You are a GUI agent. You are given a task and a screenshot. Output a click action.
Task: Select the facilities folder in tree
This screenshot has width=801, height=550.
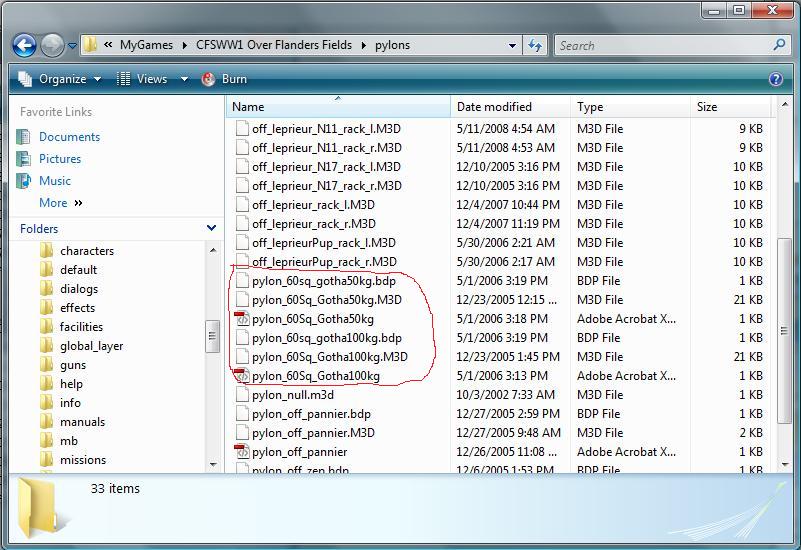81,327
